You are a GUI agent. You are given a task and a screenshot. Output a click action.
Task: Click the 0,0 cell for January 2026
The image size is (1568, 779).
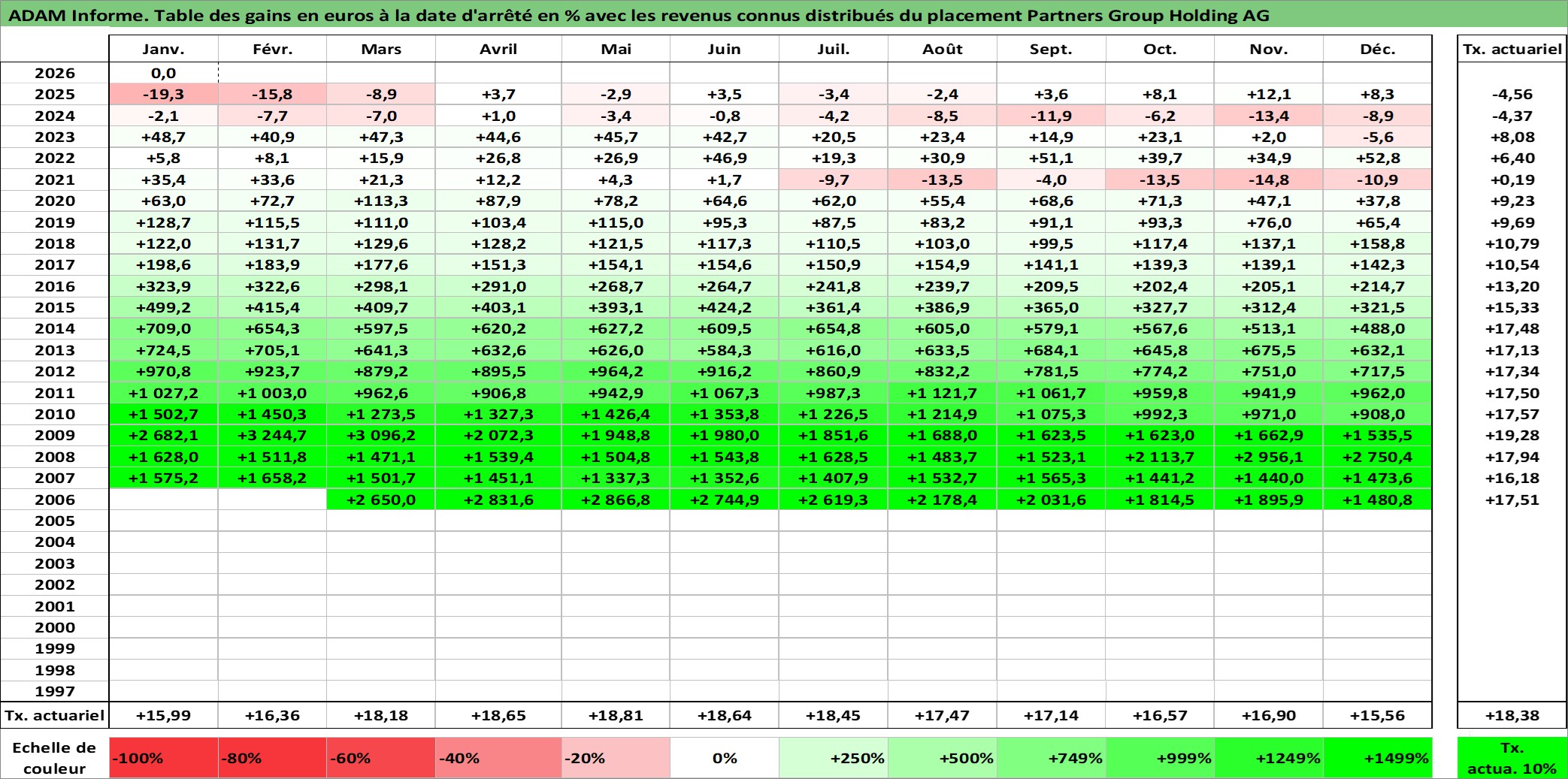coord(163,73)
